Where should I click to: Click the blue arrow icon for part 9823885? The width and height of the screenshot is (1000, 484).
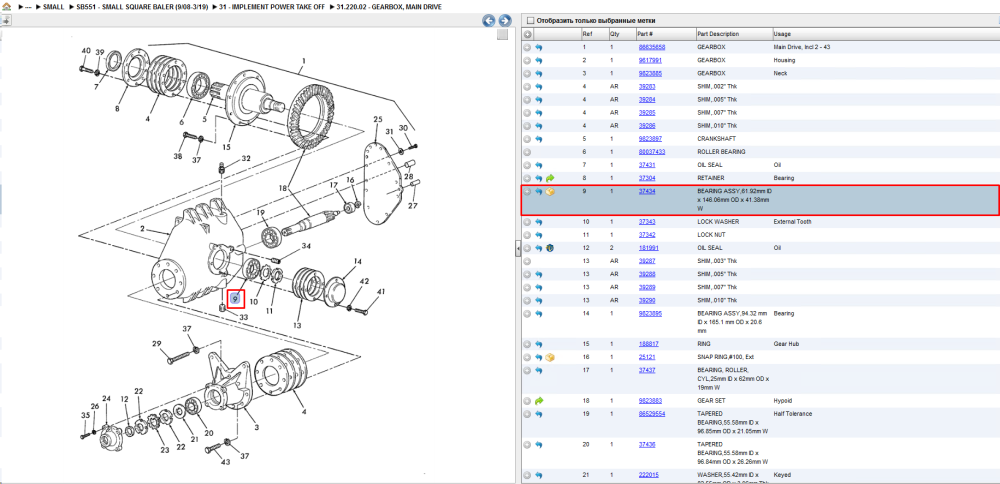(539, 73)
